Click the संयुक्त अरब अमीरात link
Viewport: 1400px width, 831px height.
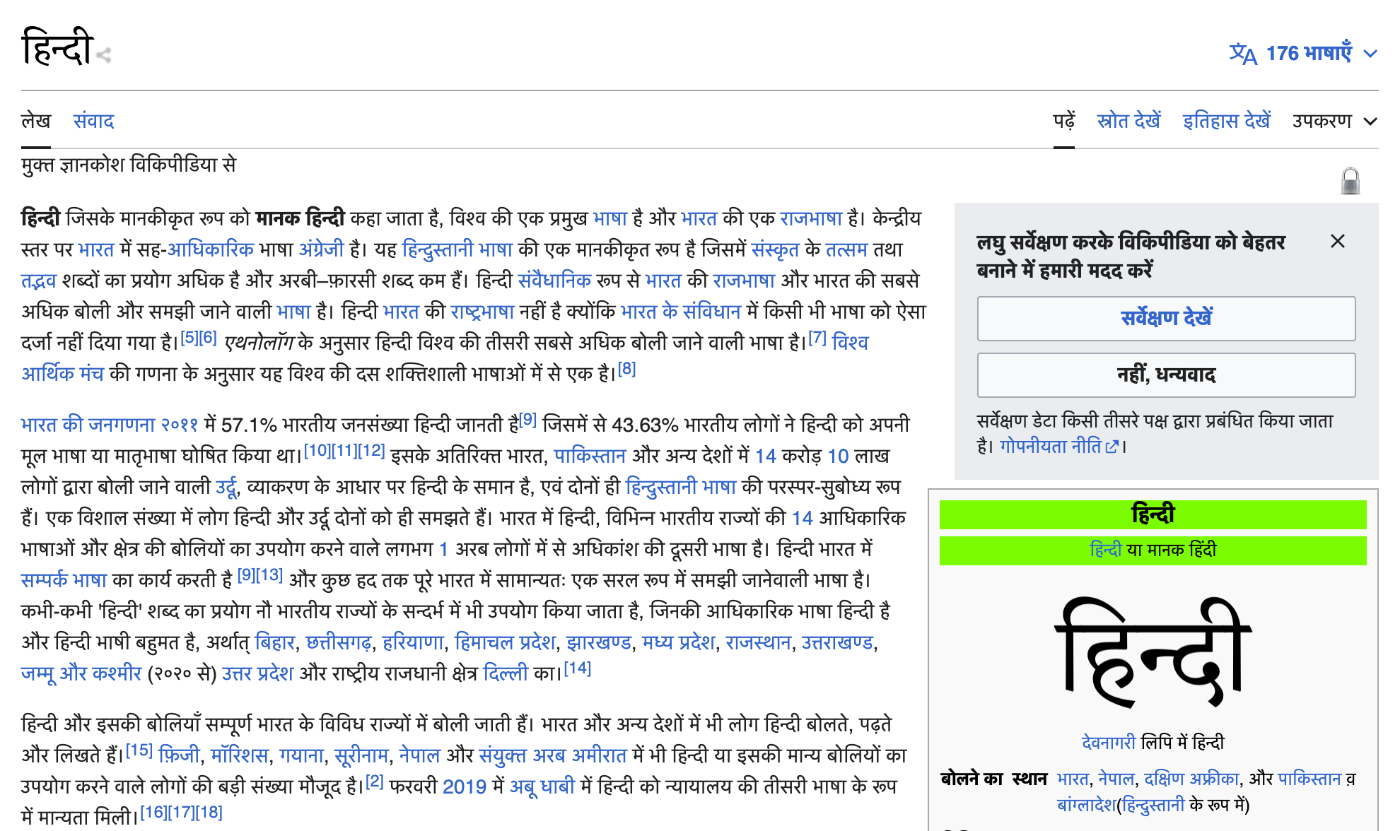553,754
